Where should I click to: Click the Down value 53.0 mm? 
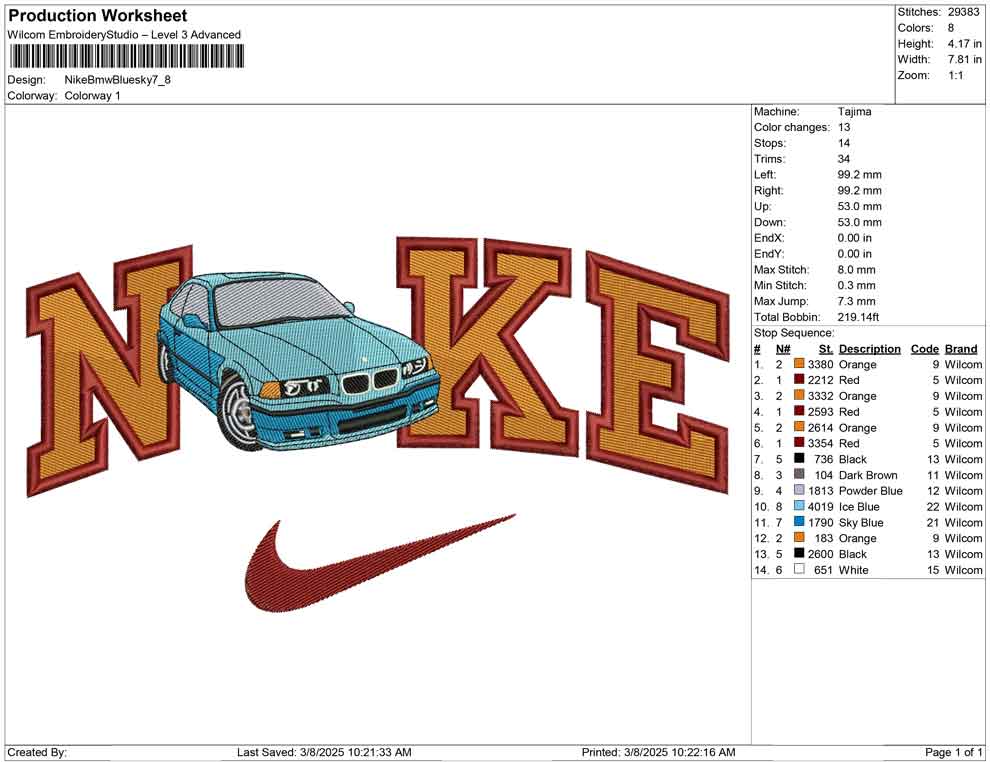pos(859,222)
